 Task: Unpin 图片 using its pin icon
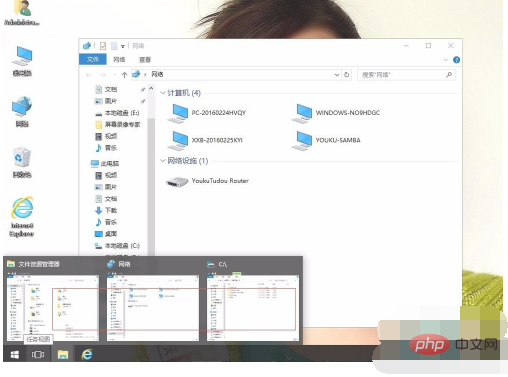point(143,101)
